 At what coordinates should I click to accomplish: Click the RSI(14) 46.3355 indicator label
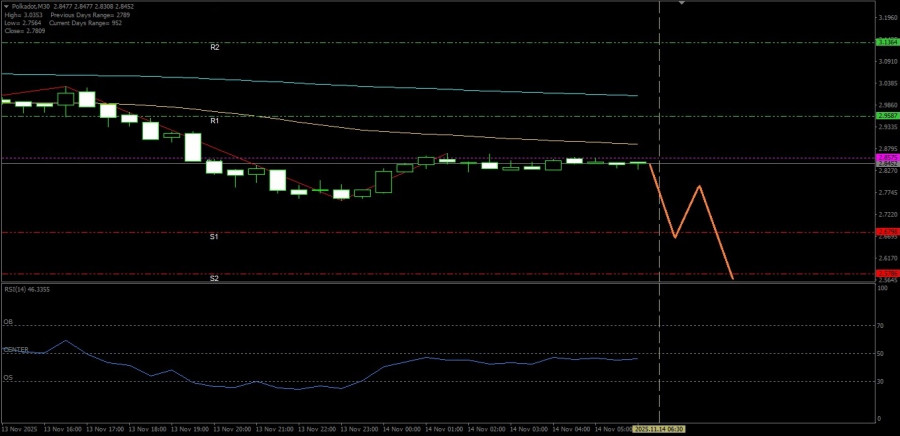point(26,290)
